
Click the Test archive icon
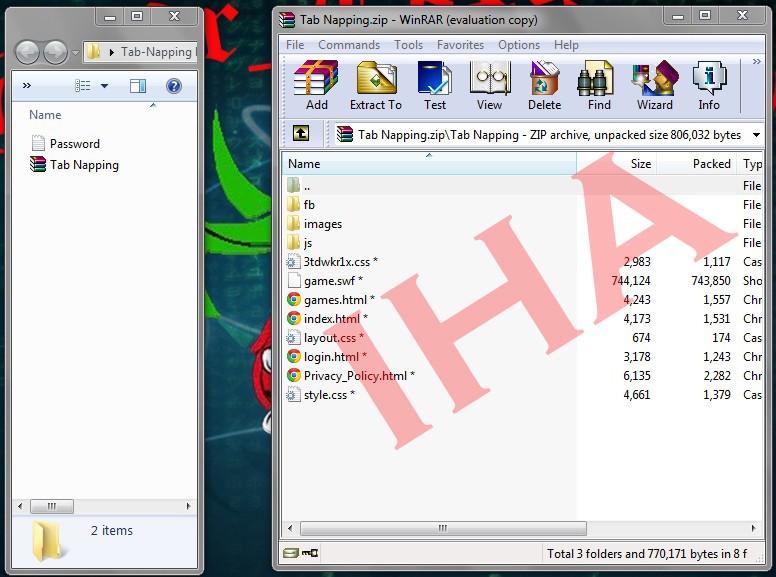coord(435,85)
